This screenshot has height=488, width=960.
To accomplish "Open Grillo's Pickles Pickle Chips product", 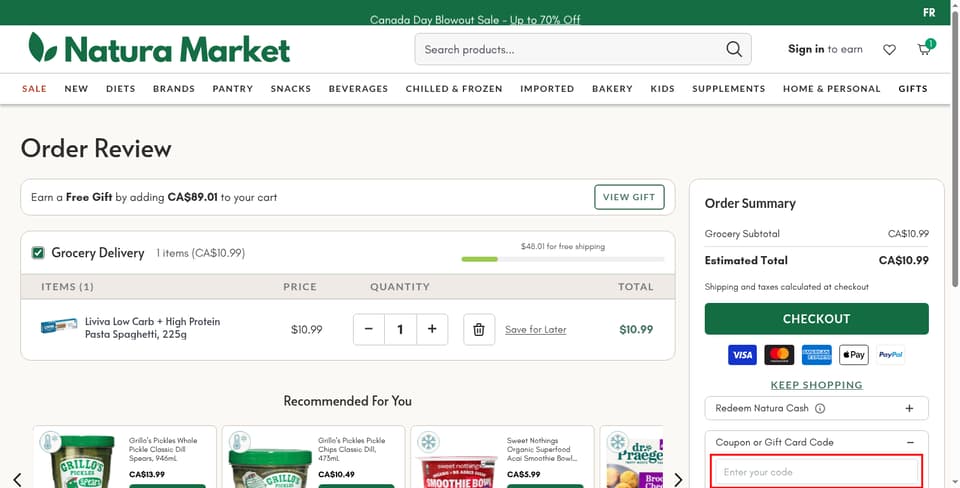I will 352,449.
